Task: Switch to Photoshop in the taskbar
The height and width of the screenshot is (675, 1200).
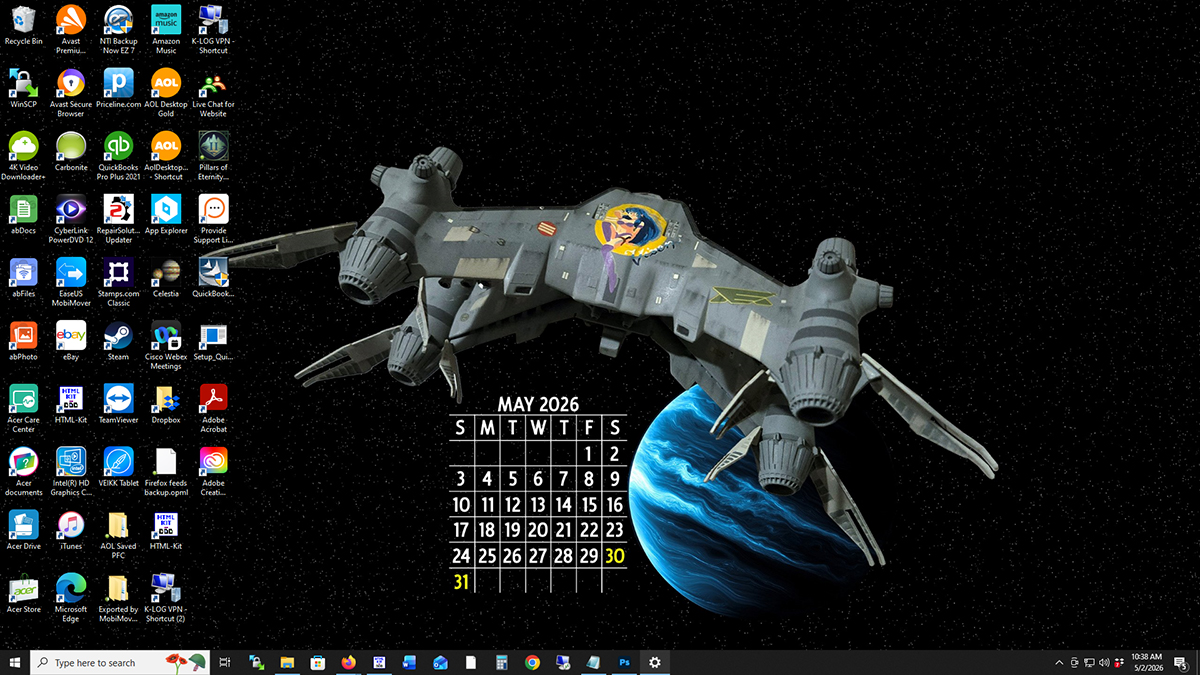Action: [x=624, y=662]
